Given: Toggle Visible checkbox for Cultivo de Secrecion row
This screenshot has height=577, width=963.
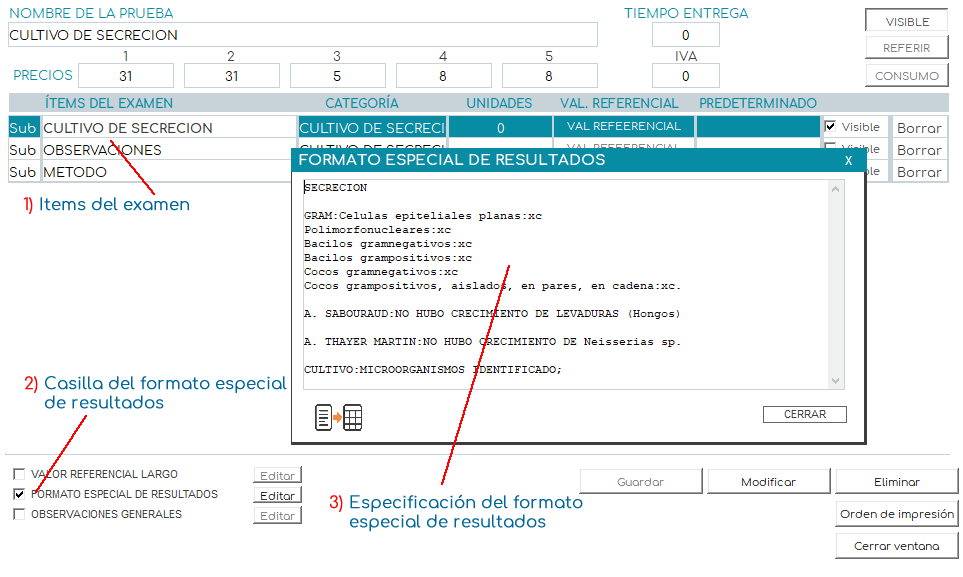Looking at the screenshot, I should (831, 127).
